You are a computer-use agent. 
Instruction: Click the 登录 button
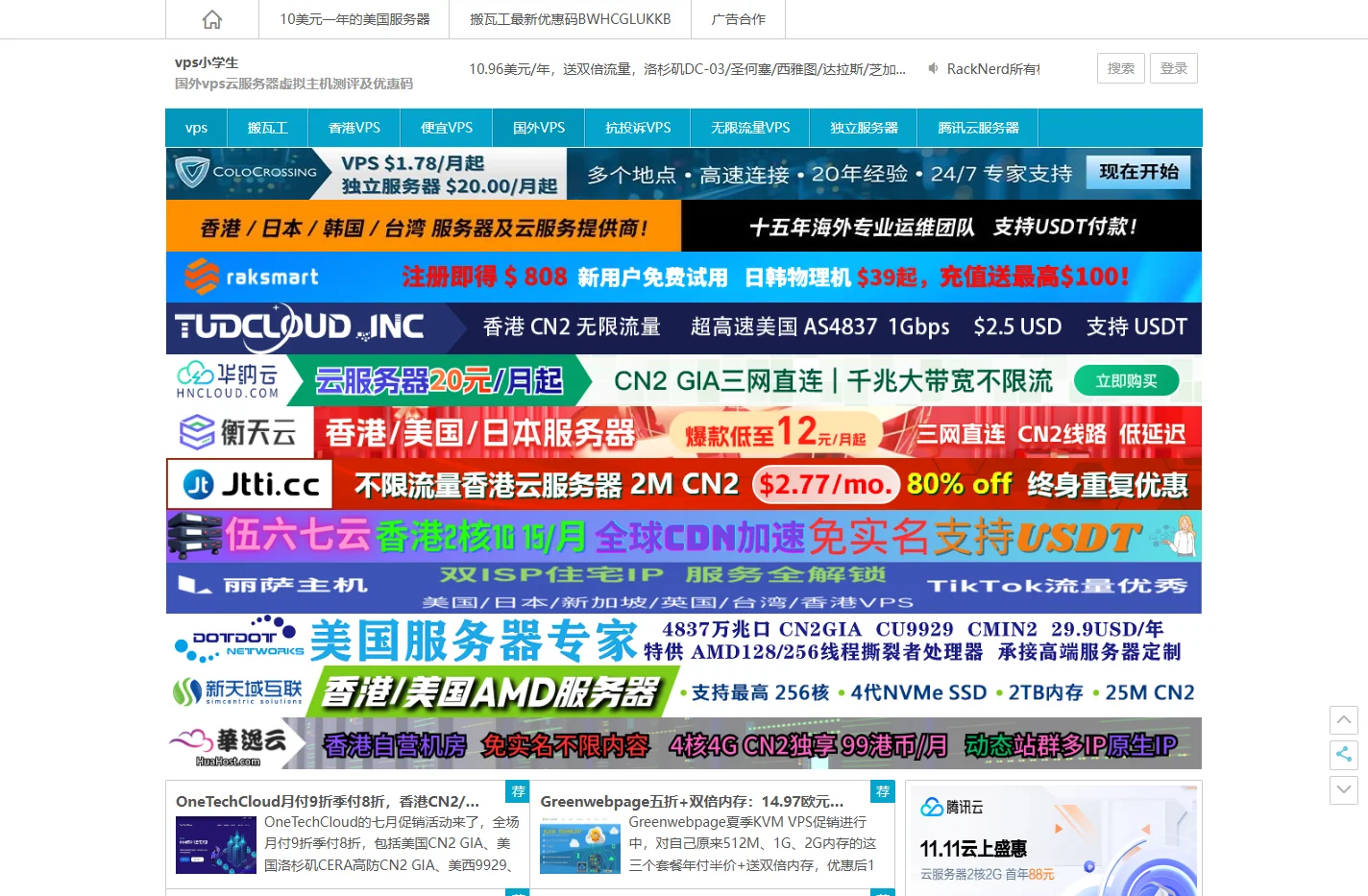click(1174, 68)
